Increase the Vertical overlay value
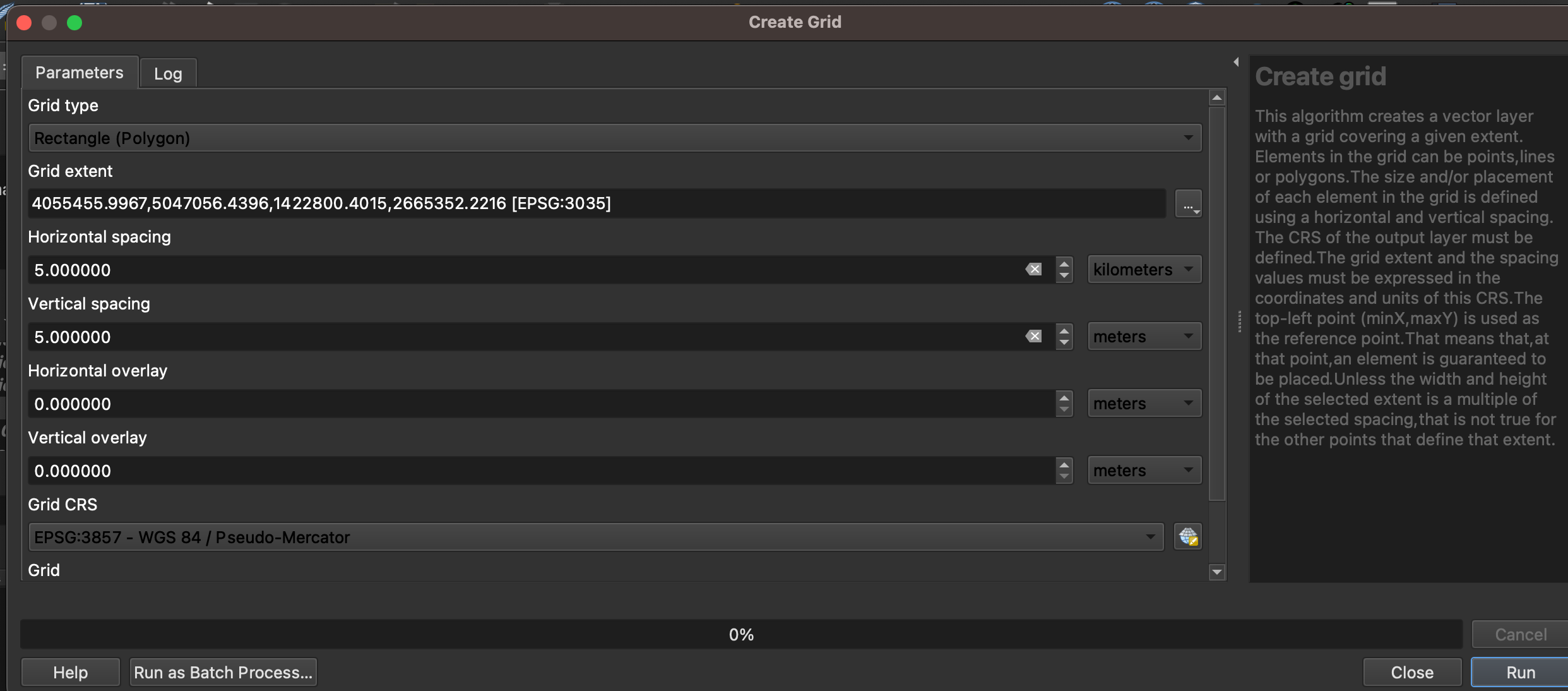The height and width of the screenshot is (691, 1568). (1064, 465)
